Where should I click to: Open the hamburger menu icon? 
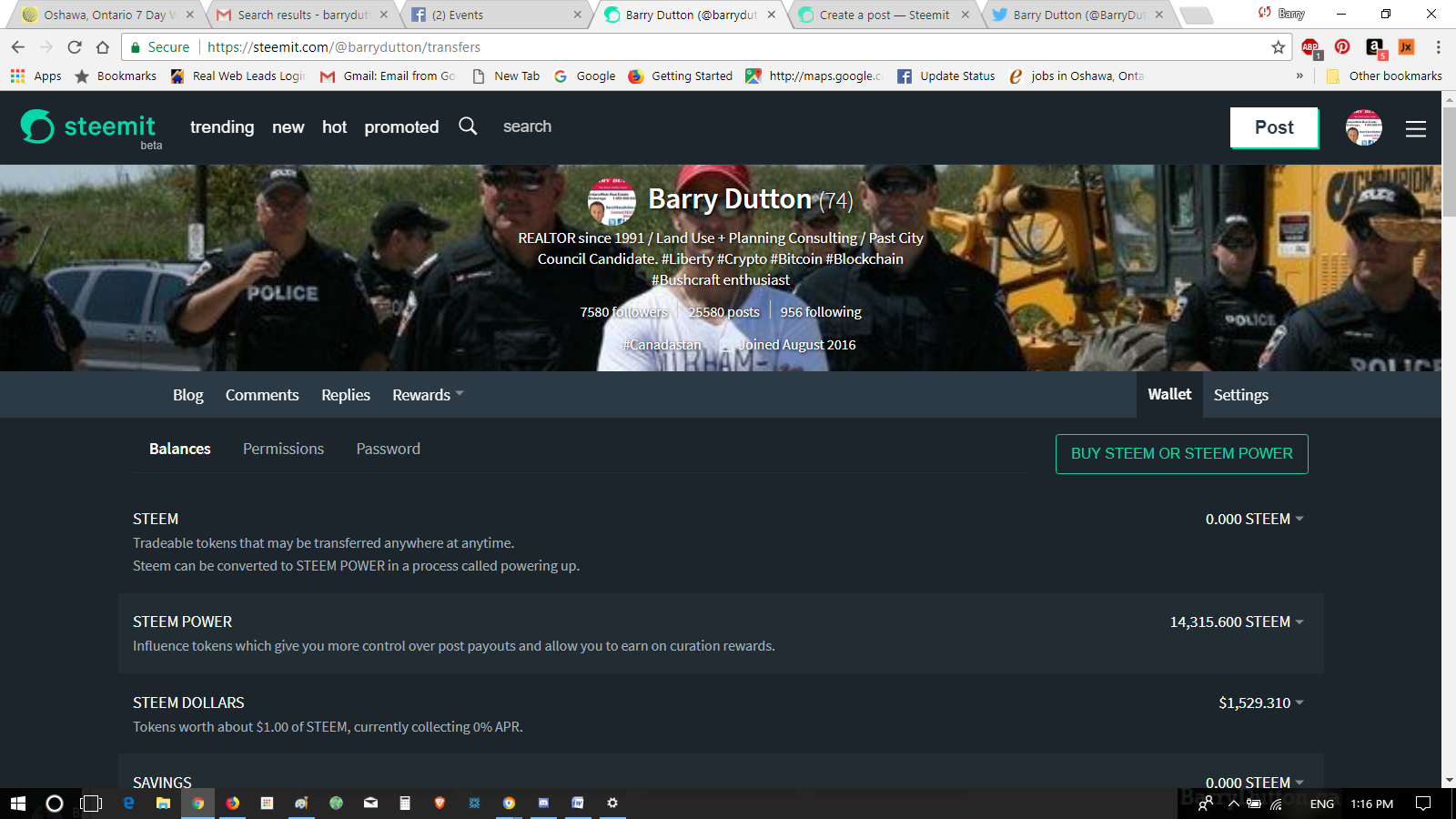pos(1415,129)
